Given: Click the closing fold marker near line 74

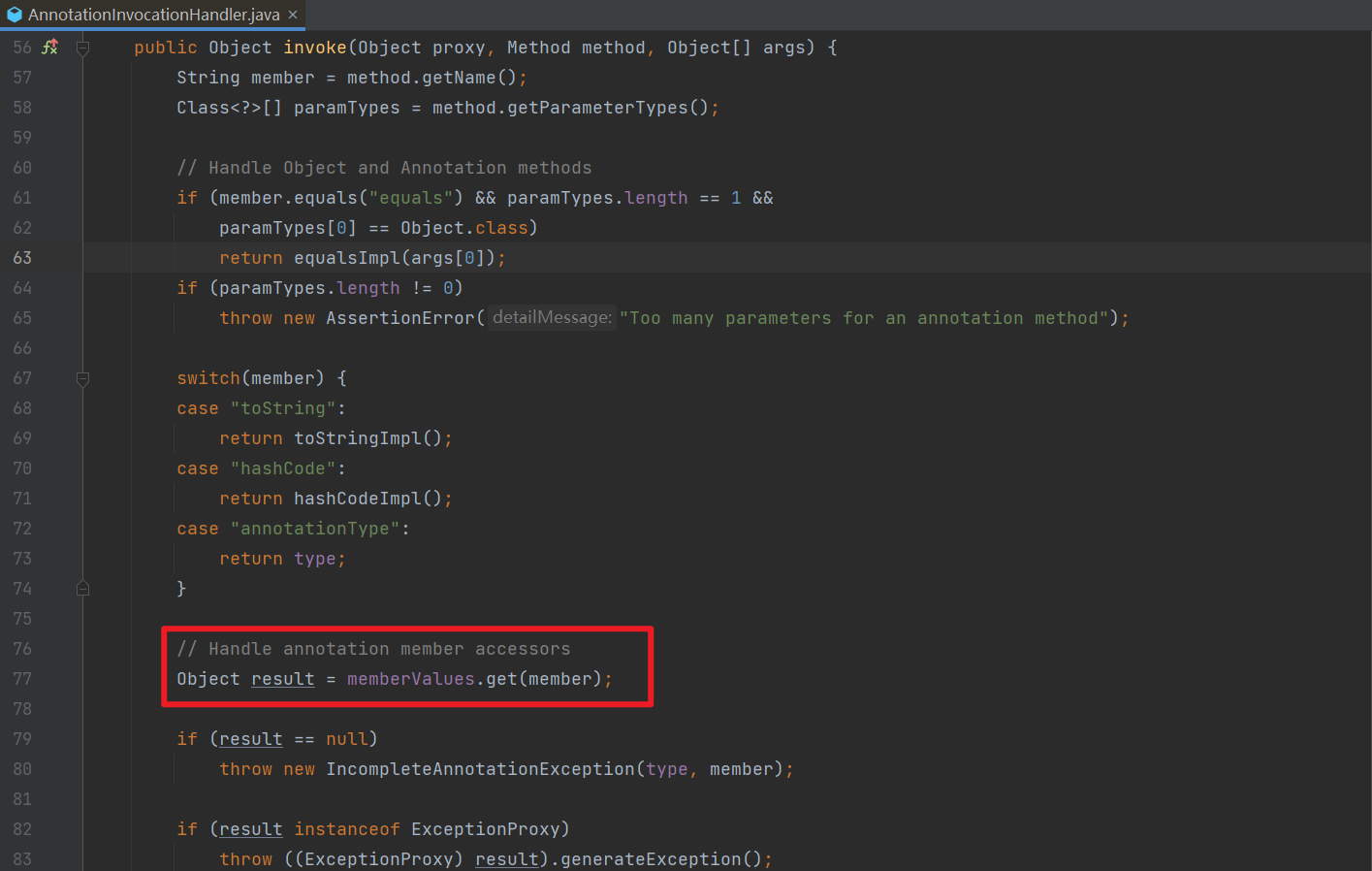Looking at the screenshot, I should tap(82, 587).
